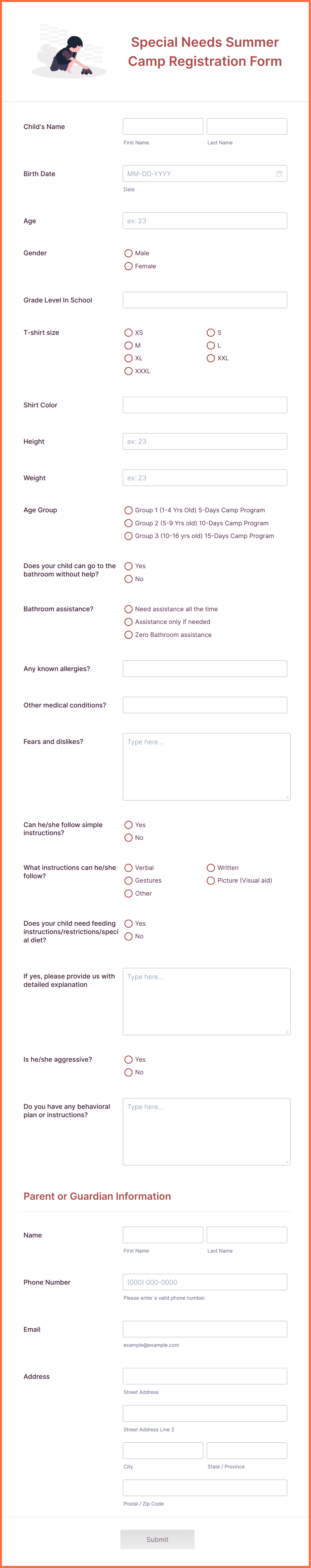The image size is (311, 1568).
Task: Select Yes for feeding instructions question
Action: click(x=128, y=923)
